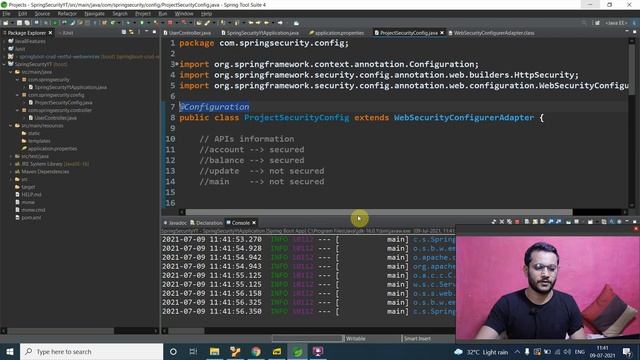
Task: Click the Open Type toolbar icon
Action: coord(199,23)
